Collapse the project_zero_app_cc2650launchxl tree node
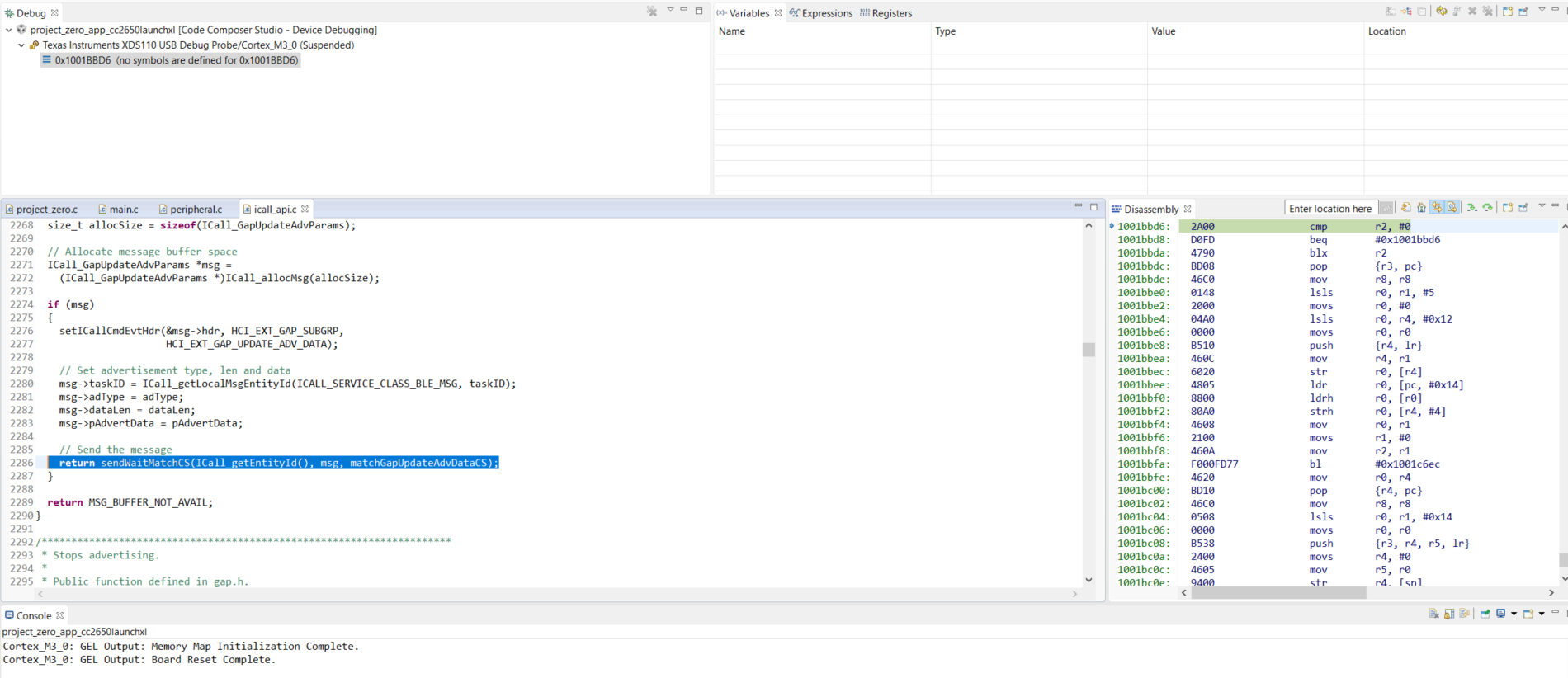The image size is (1568, 678). 9,30
